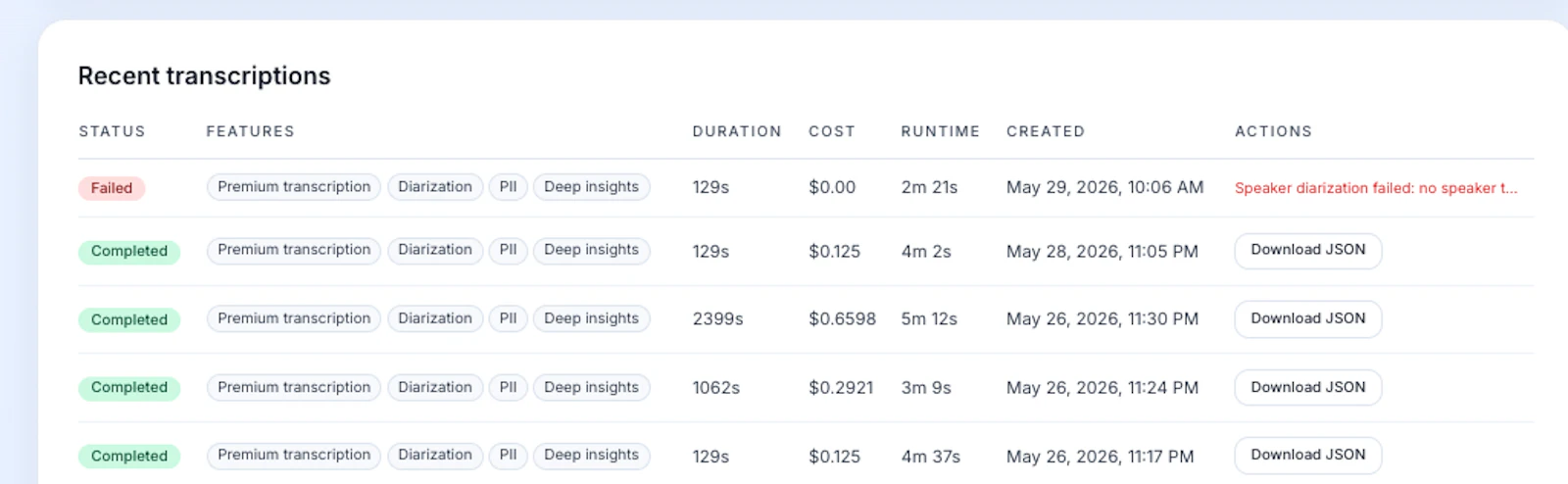Click the 5m 12s runtime value
This screenshot has width=1568, height=484.
coord(929,319)
